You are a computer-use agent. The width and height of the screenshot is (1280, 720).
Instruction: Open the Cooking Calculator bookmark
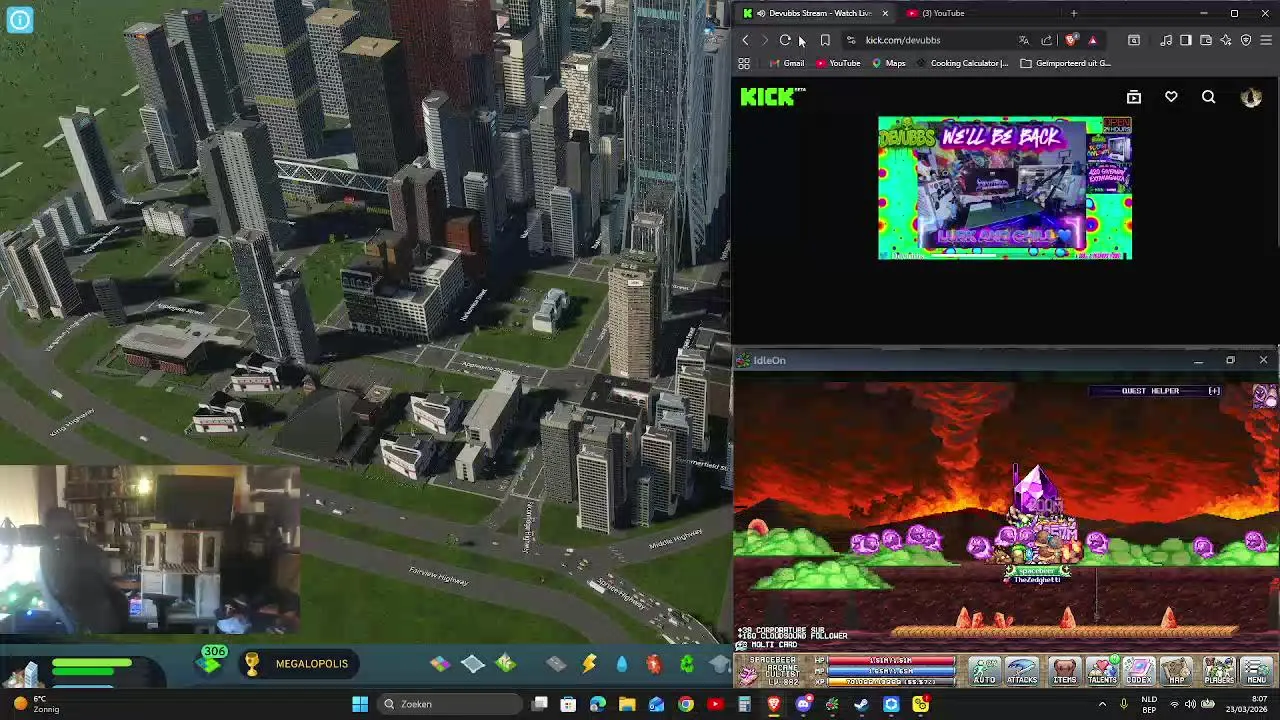click(962, 63)
